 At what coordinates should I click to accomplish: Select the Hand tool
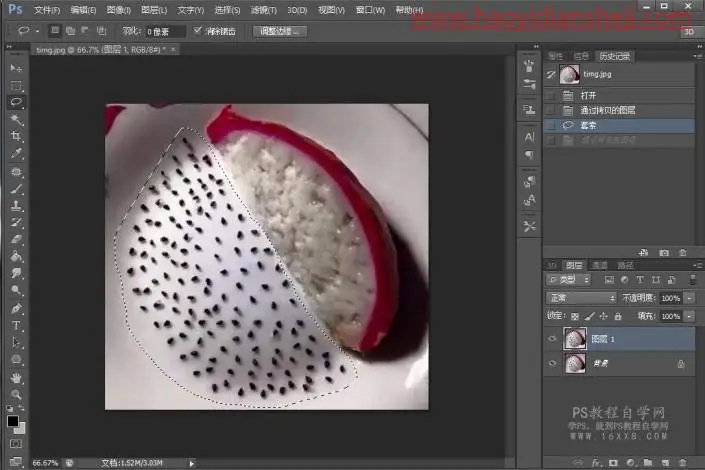pyautogui.click(x=16, y=378)
